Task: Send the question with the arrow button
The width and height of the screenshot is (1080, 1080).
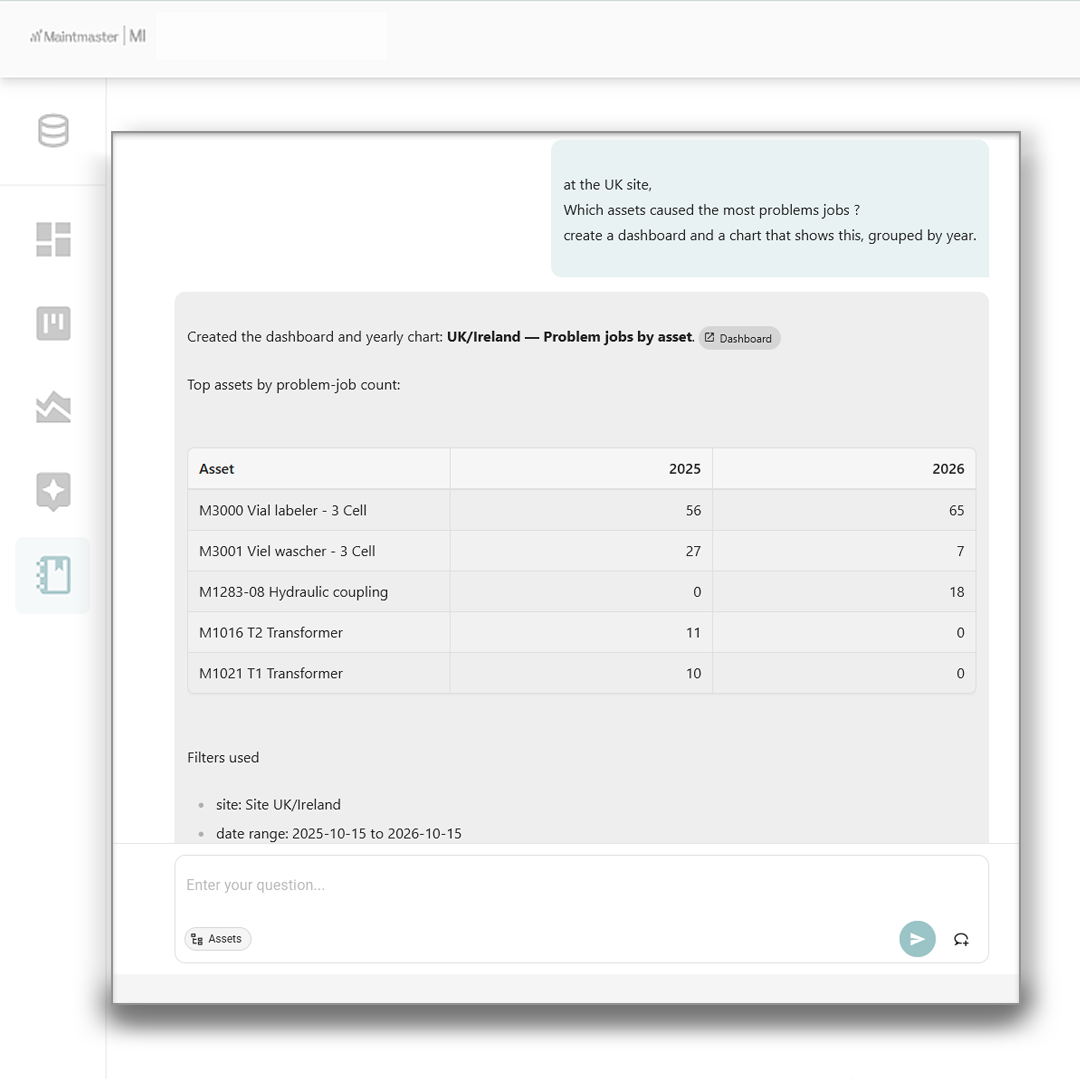Action: pyautogui.click(x=917, y=939)
